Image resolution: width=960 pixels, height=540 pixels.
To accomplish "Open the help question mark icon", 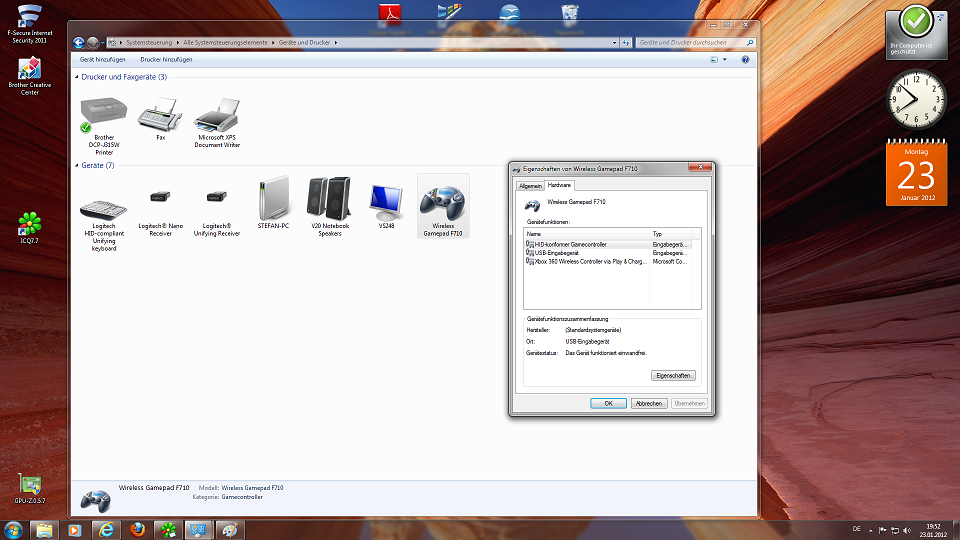I will click(x=745, y=59).
